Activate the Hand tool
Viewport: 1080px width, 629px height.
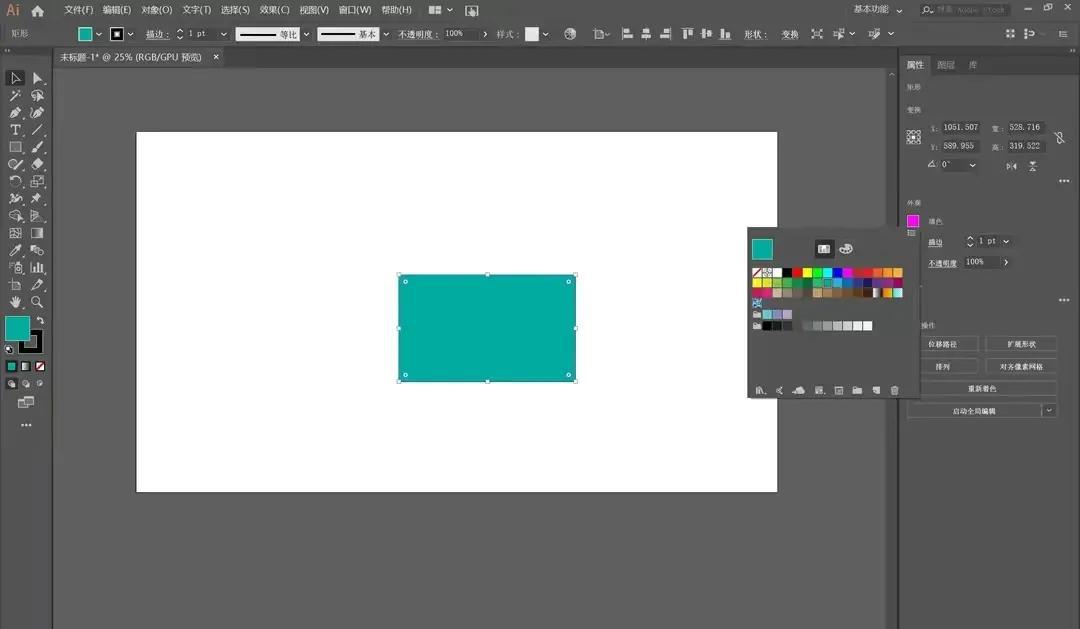(15, 302)
